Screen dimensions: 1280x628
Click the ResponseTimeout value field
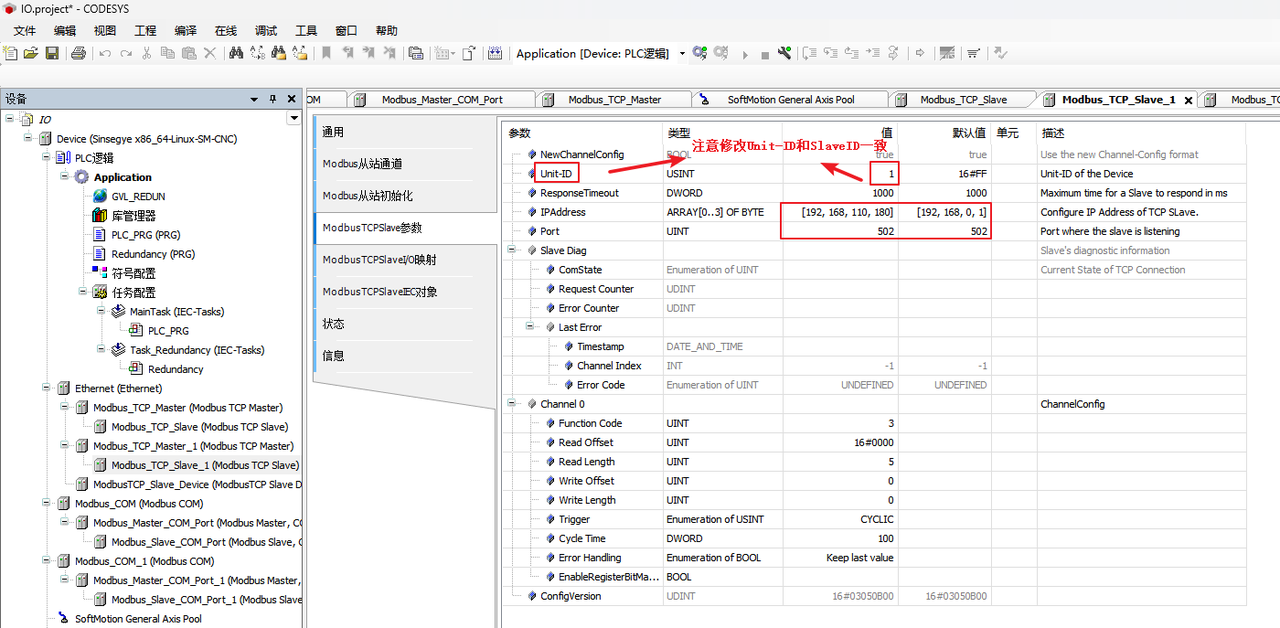839,193
